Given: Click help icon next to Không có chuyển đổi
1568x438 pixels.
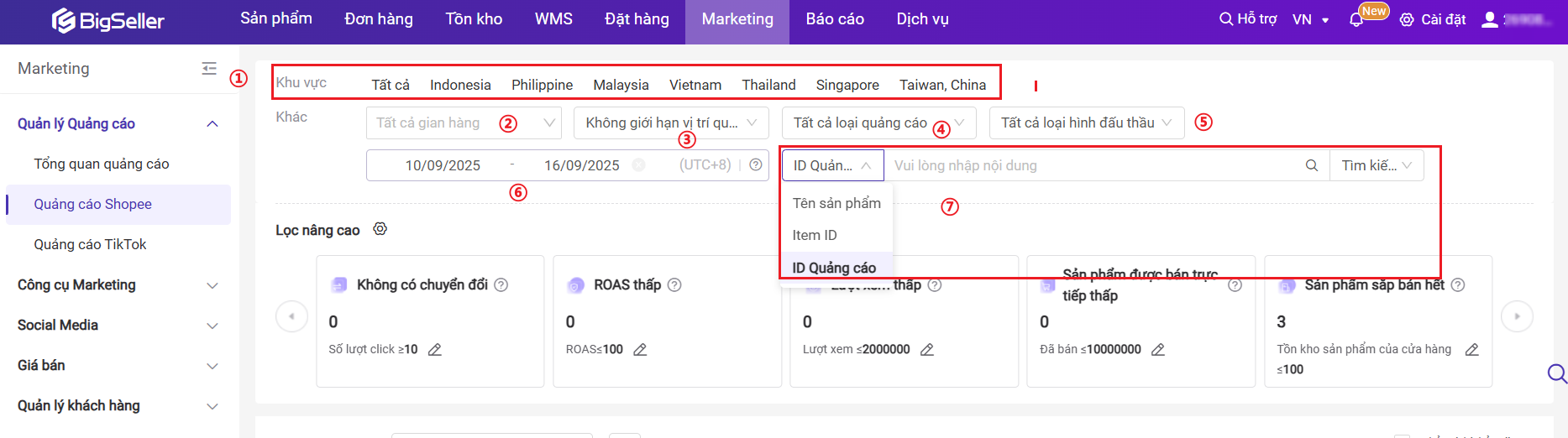Looking at the screenshot, I should point(501,285).
